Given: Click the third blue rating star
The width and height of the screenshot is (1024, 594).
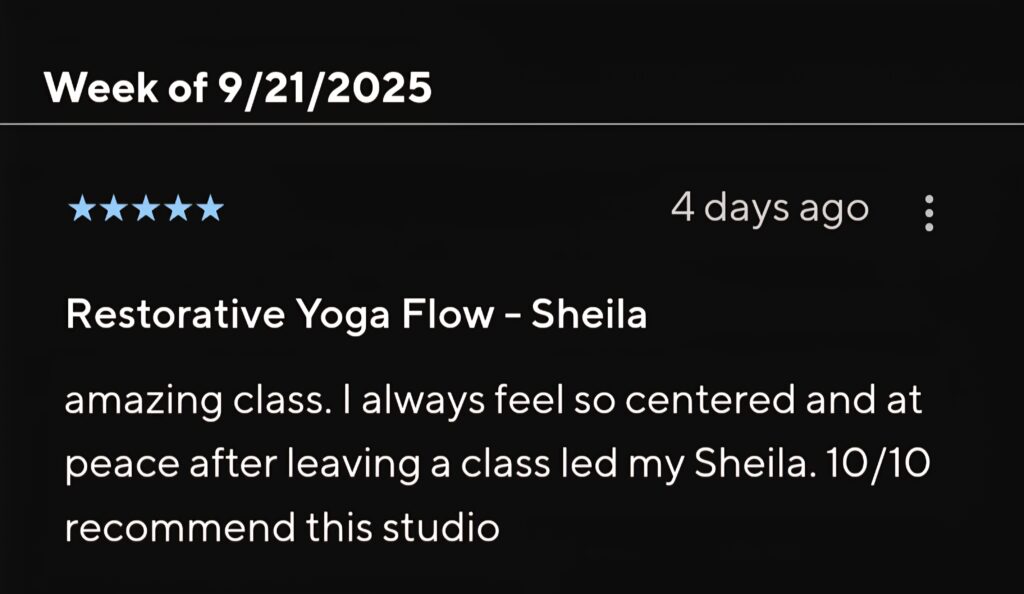Looking at the screenshot, I should coord(144,209).
